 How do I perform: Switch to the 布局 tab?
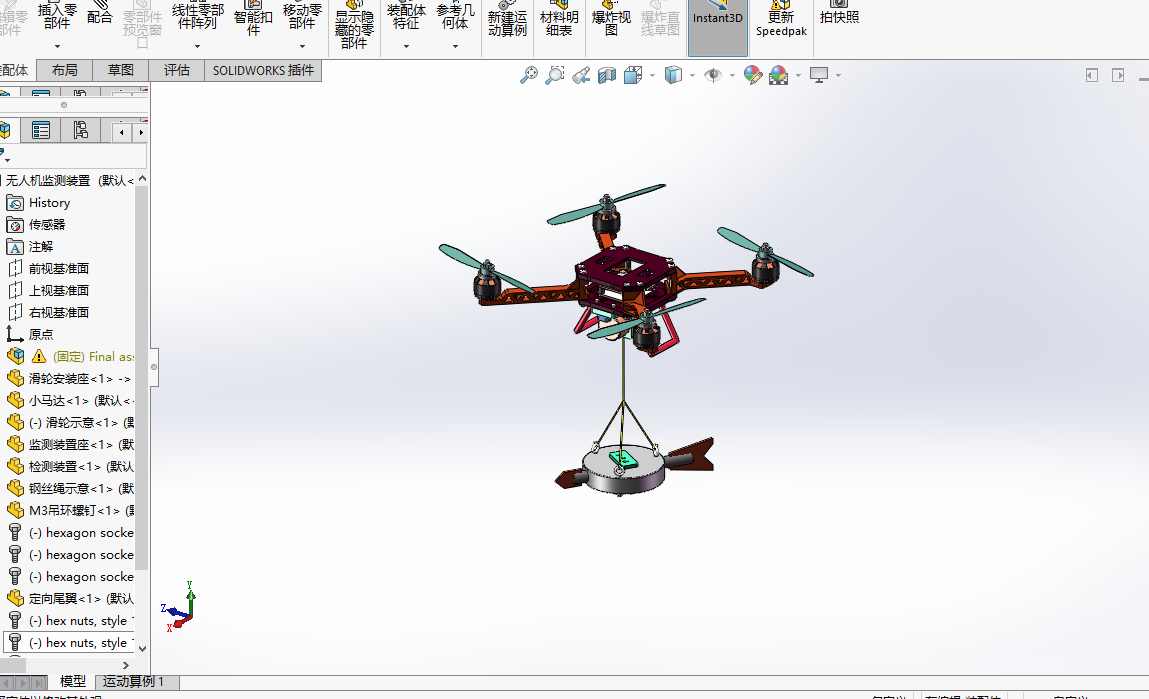pos(64,70)
